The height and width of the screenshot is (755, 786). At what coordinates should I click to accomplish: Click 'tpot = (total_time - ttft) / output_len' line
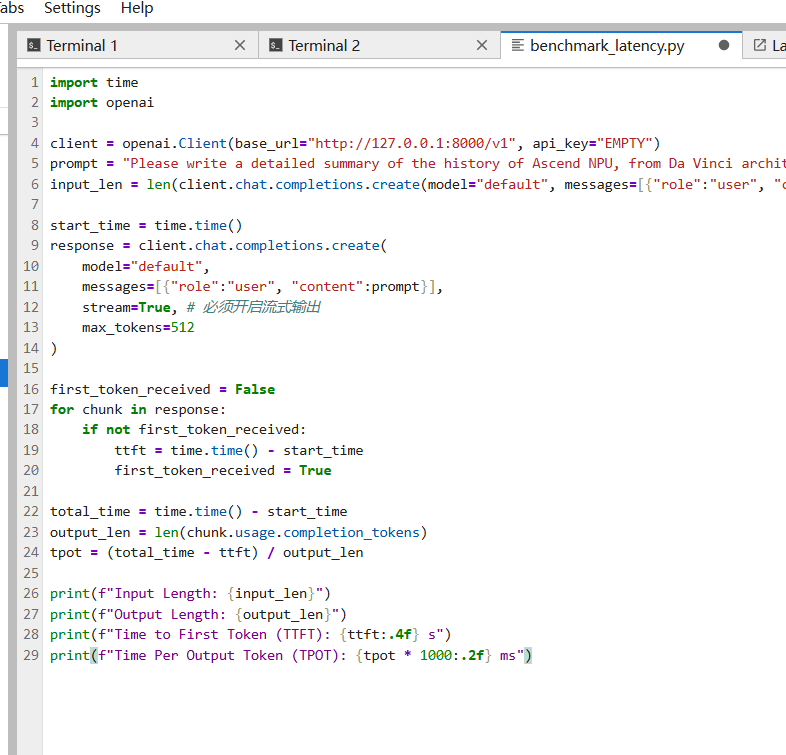tap(207, 553)
